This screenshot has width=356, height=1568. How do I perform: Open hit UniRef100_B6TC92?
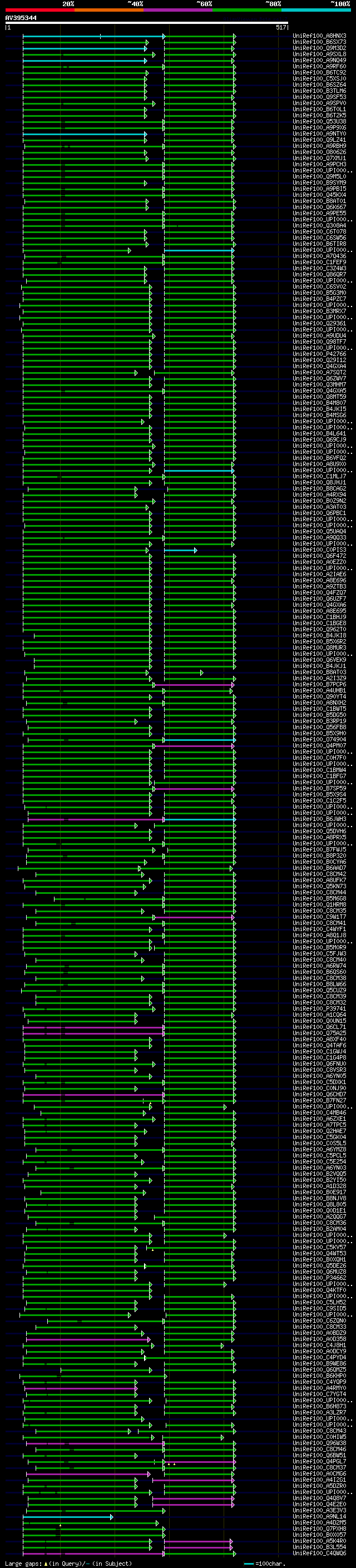(319, 72)
